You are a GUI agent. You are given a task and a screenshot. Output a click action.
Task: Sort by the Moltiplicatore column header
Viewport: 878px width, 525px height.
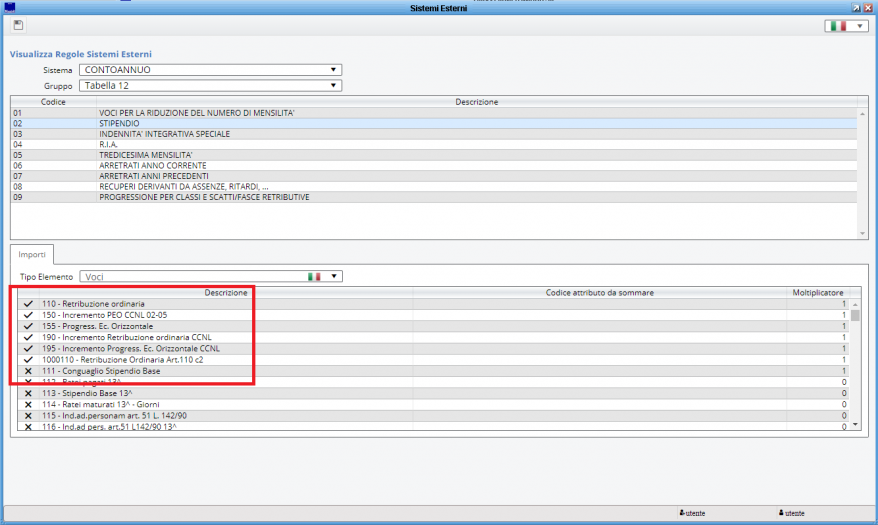coord(818,293)
